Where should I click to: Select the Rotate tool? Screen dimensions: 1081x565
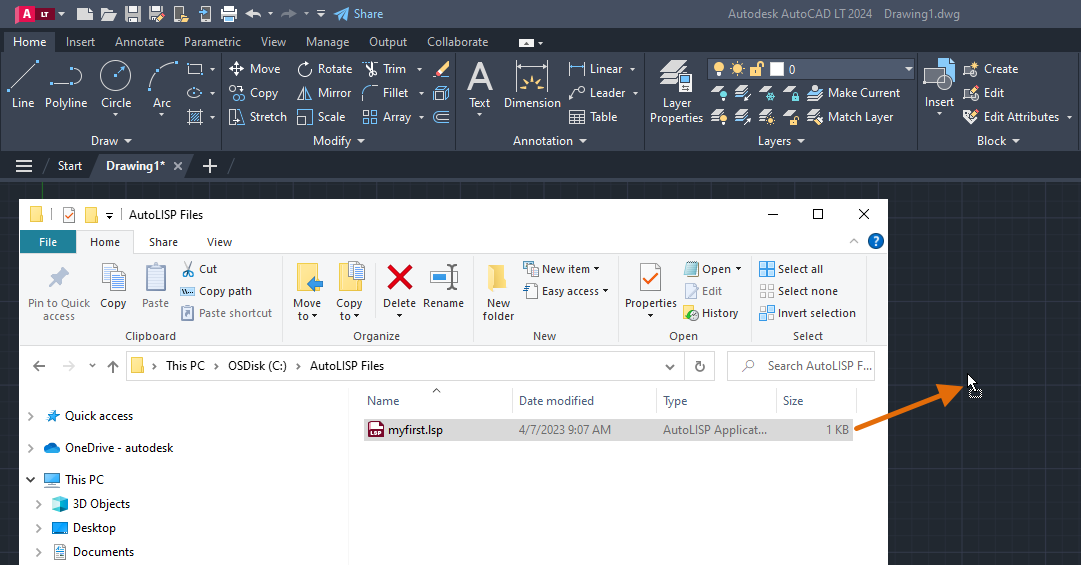[x=325, y=69]
